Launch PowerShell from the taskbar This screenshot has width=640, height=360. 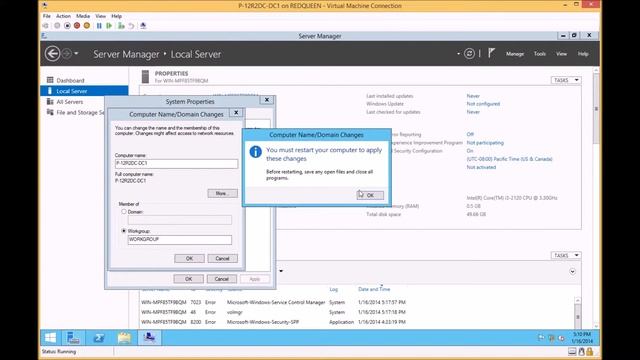tap(99, 338)
